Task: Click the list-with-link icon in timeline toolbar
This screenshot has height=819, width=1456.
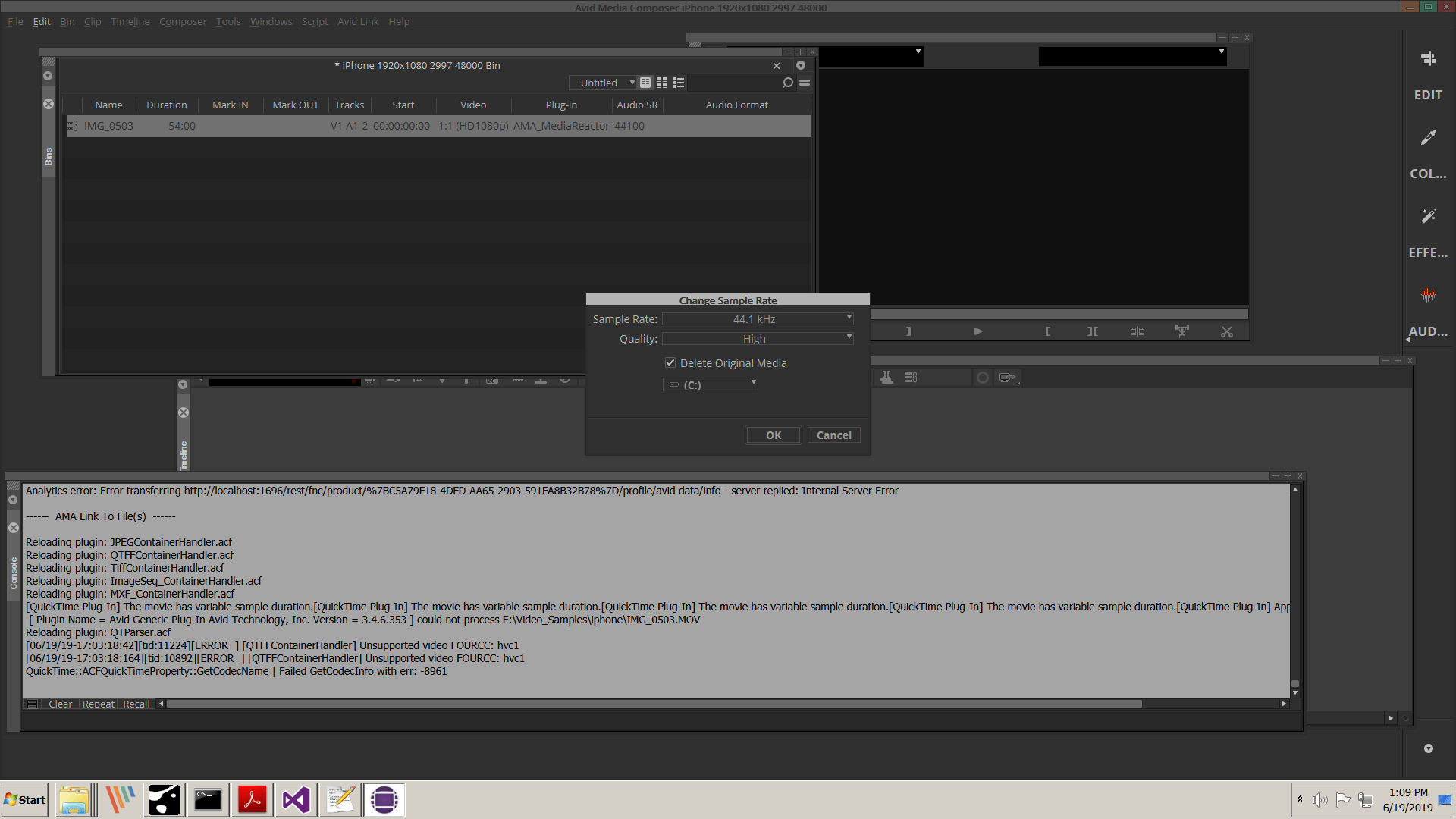Action: pos(911,377)
